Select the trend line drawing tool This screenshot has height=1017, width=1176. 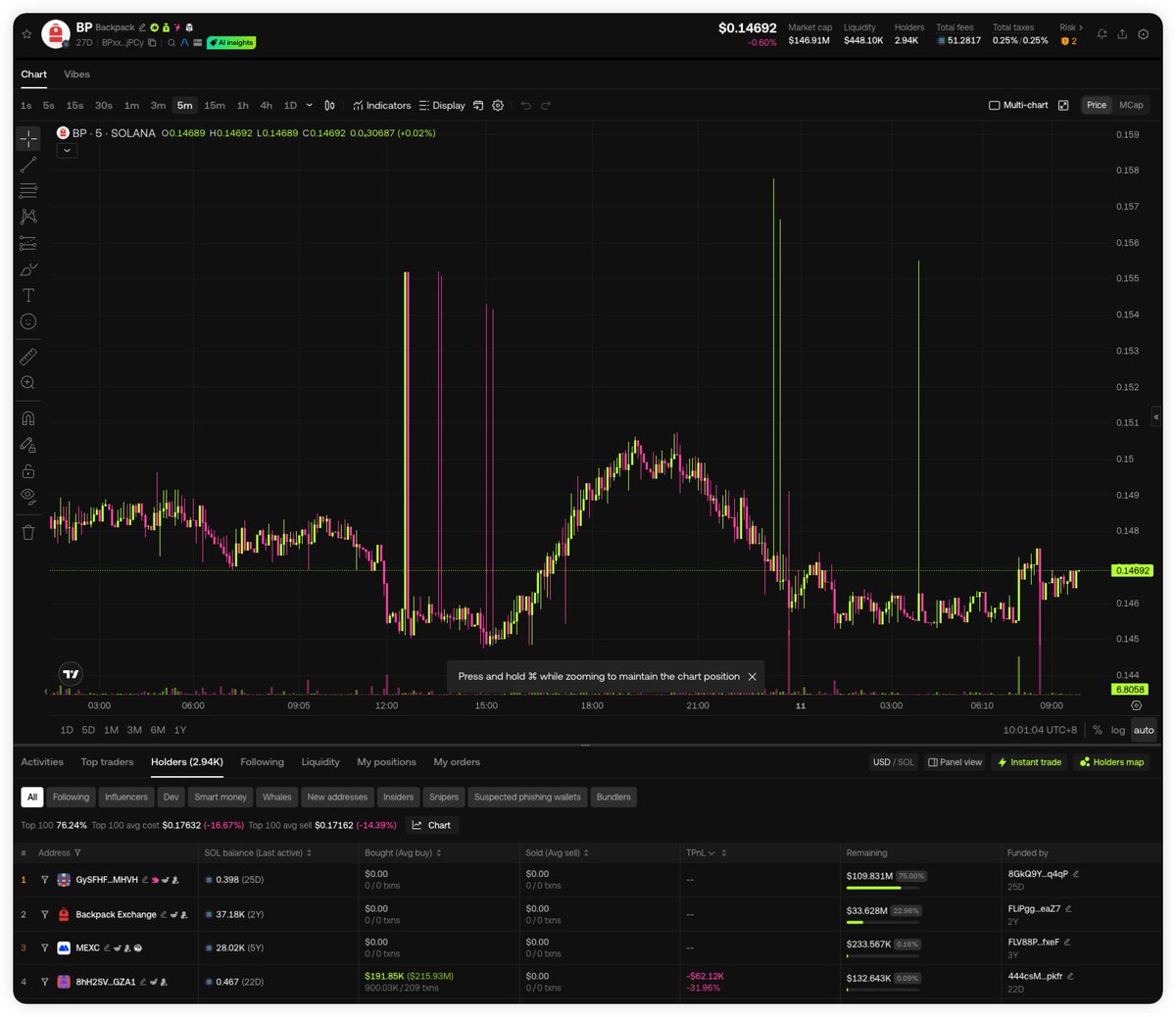click(x=28, y=165)
